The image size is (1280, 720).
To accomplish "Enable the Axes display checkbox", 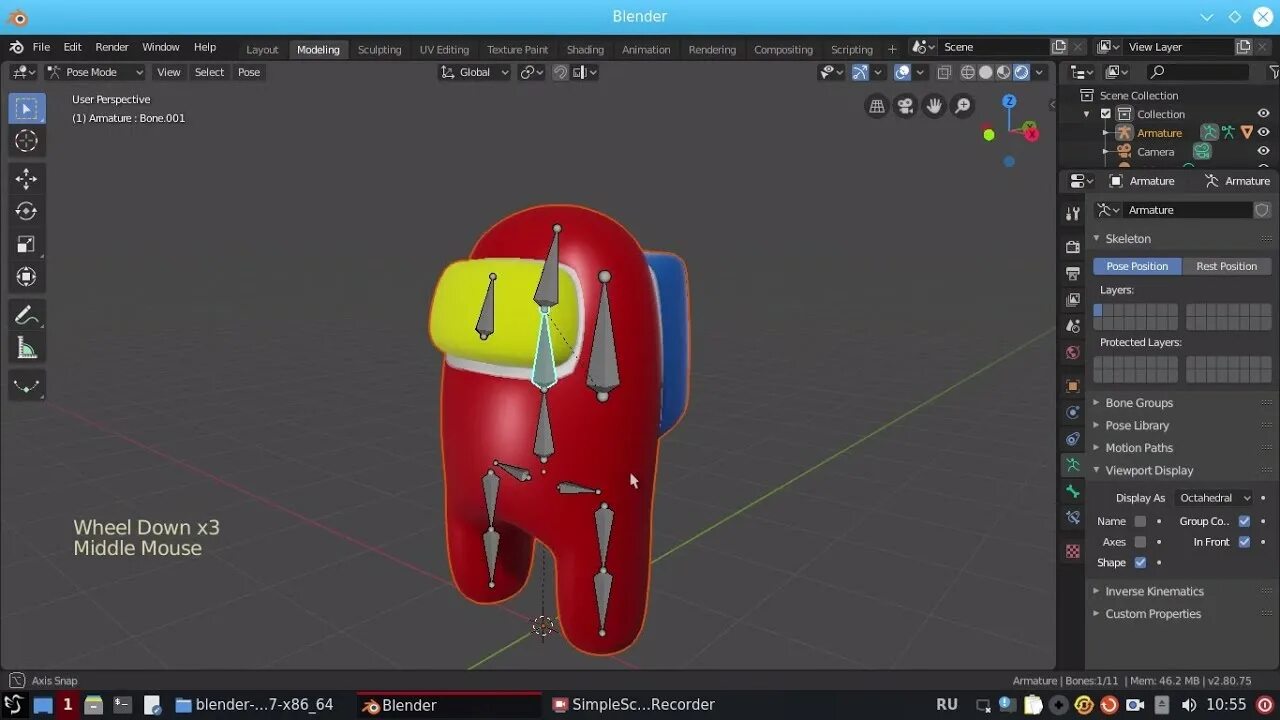I will (1140, 542).
